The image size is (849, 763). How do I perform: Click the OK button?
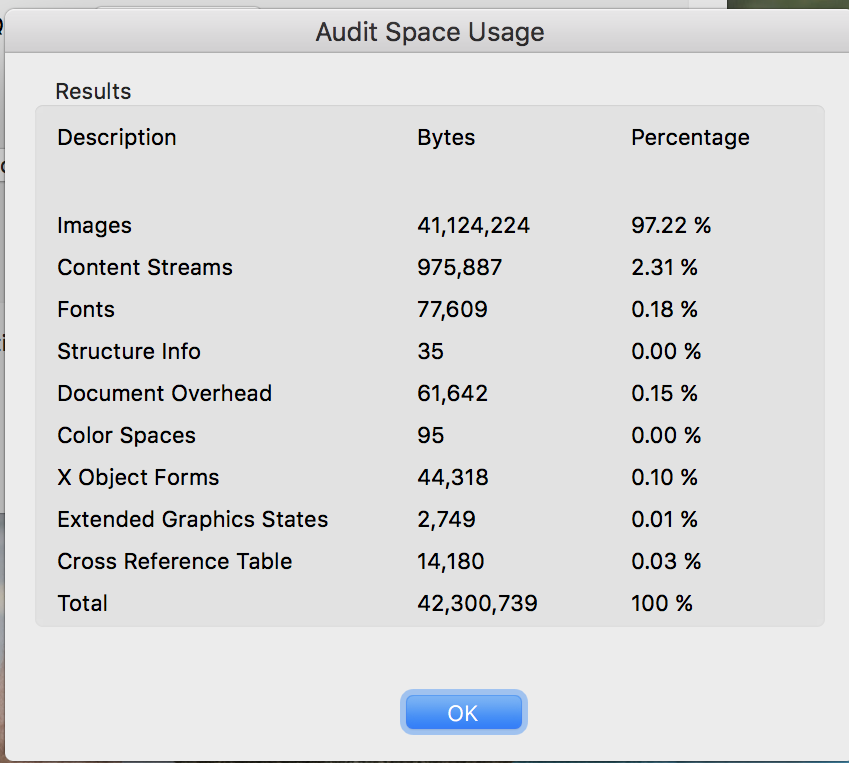(463, 713)
